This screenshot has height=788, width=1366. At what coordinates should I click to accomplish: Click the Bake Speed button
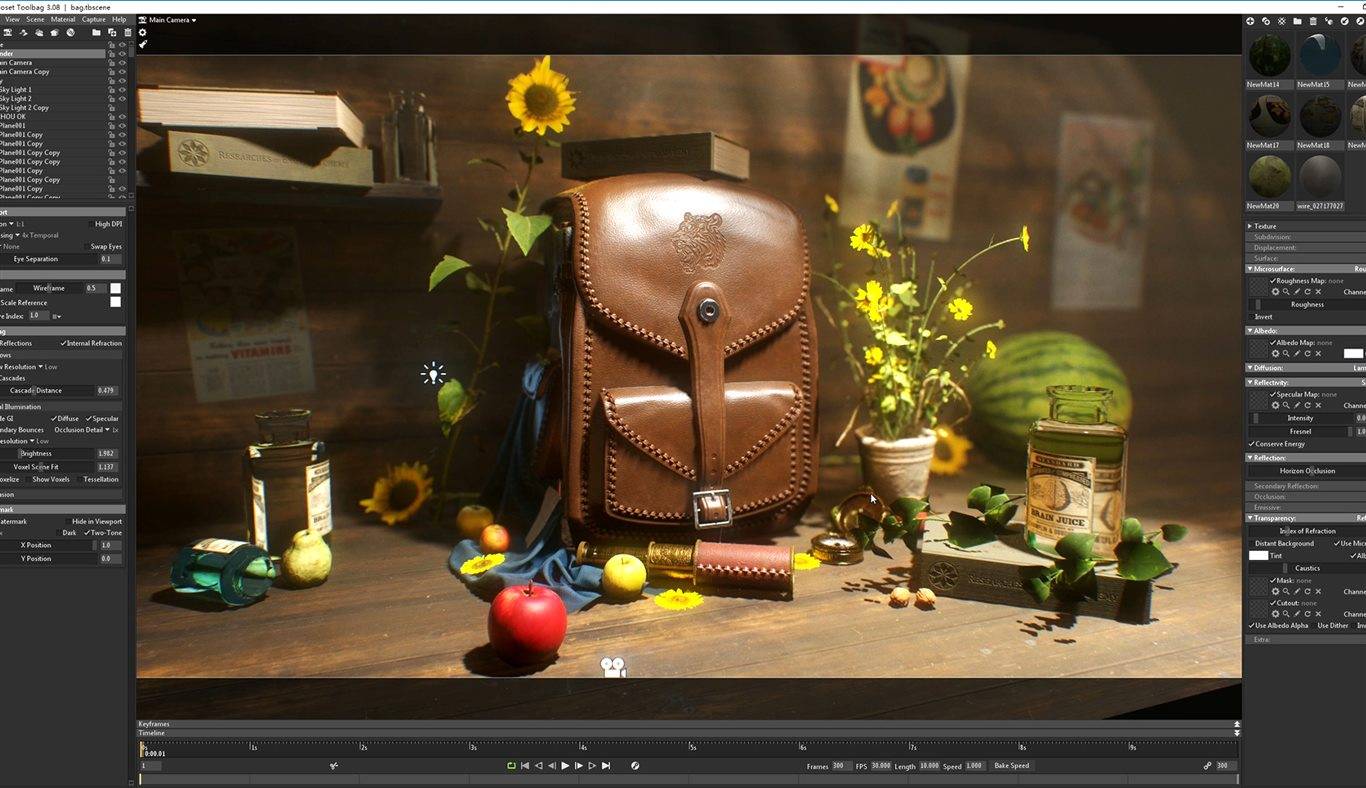pos(1011,766)
